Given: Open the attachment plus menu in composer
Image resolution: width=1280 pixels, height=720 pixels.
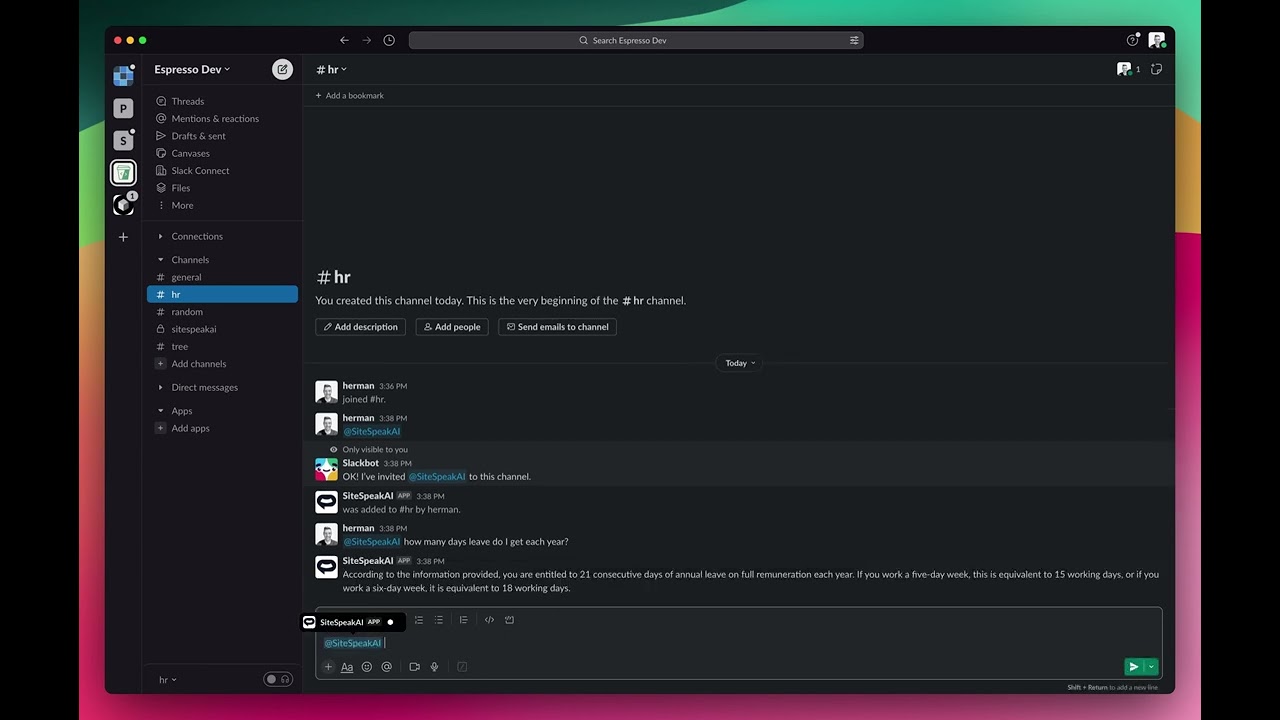Looking at the screenshot, I should click(x=328, y=667).
